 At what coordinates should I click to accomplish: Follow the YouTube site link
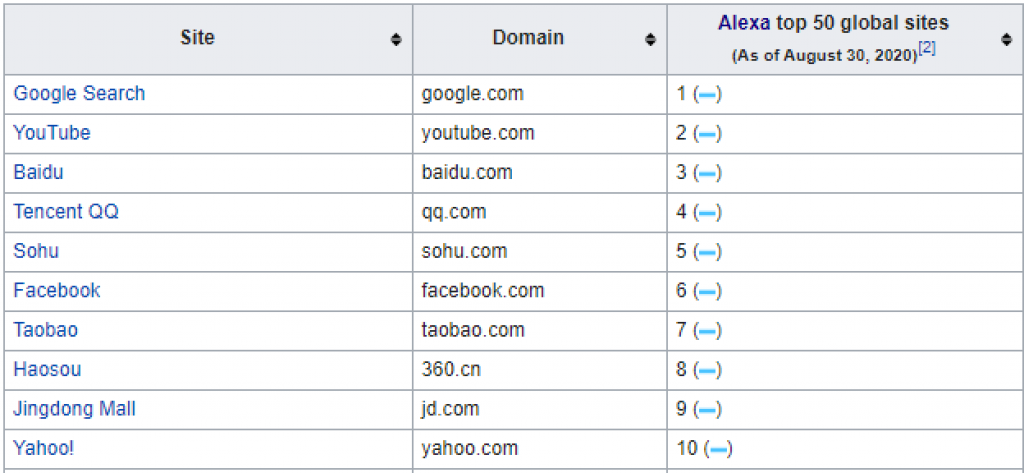click(52, 133)
